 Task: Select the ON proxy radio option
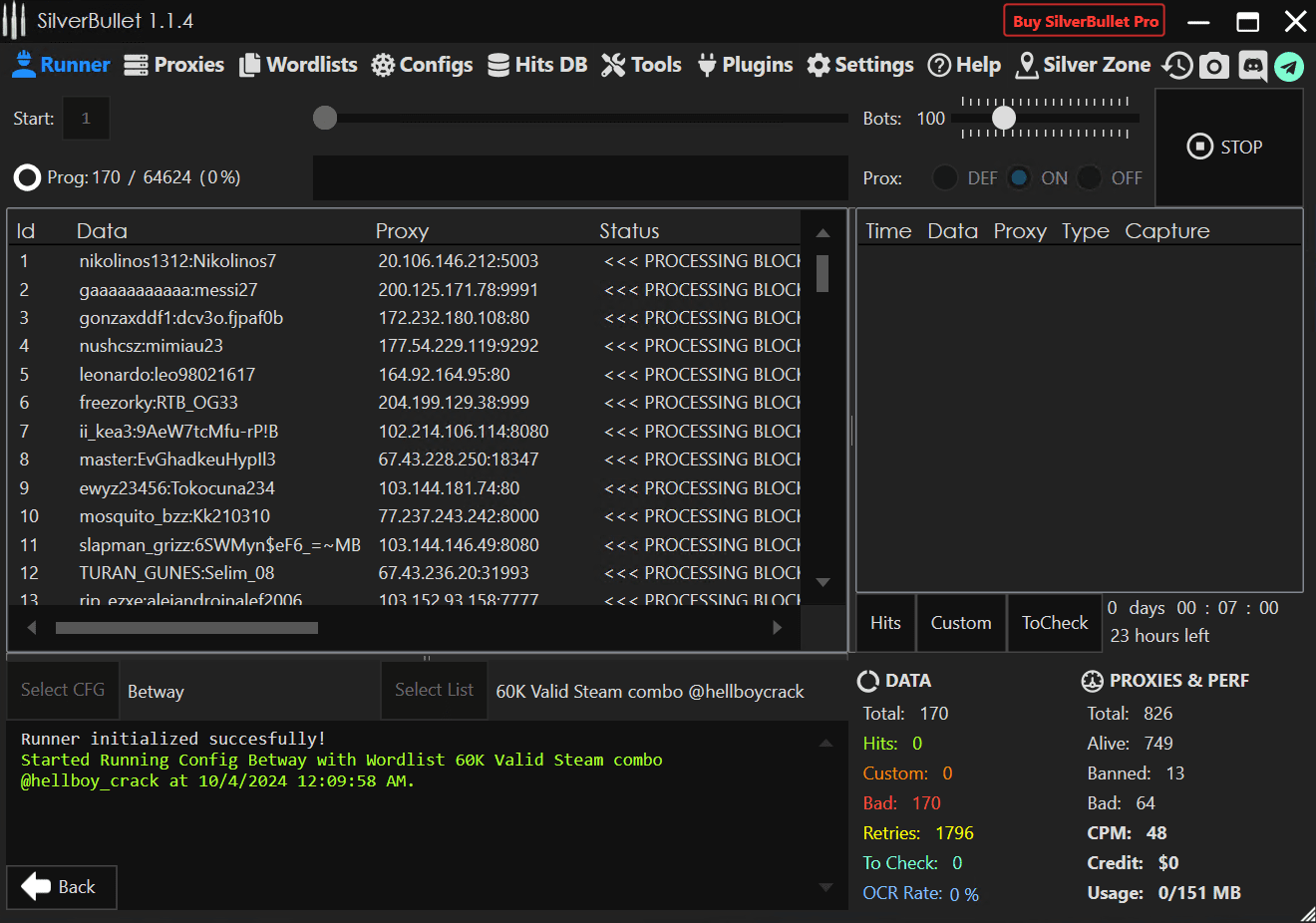(1019, 177)
